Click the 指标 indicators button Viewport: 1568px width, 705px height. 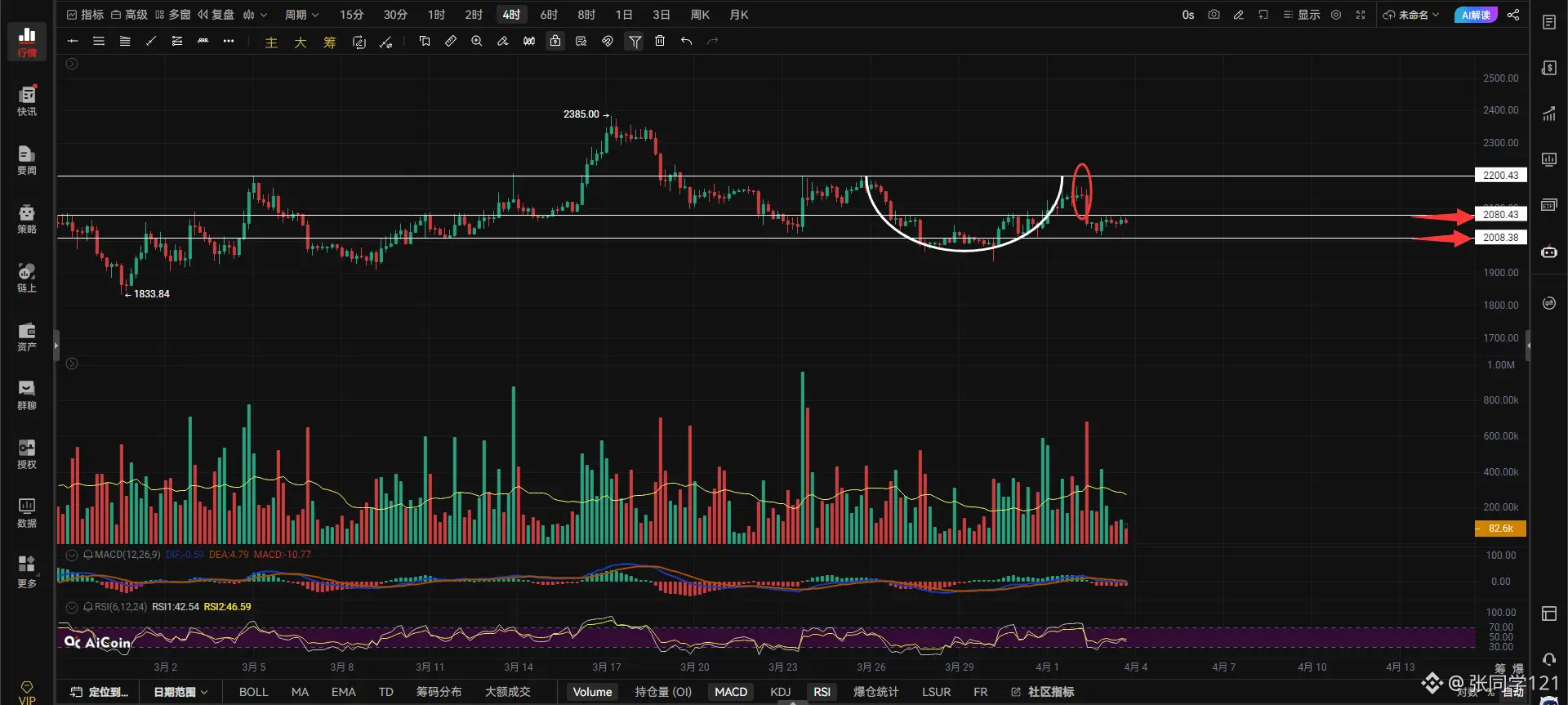coord(85,15)
